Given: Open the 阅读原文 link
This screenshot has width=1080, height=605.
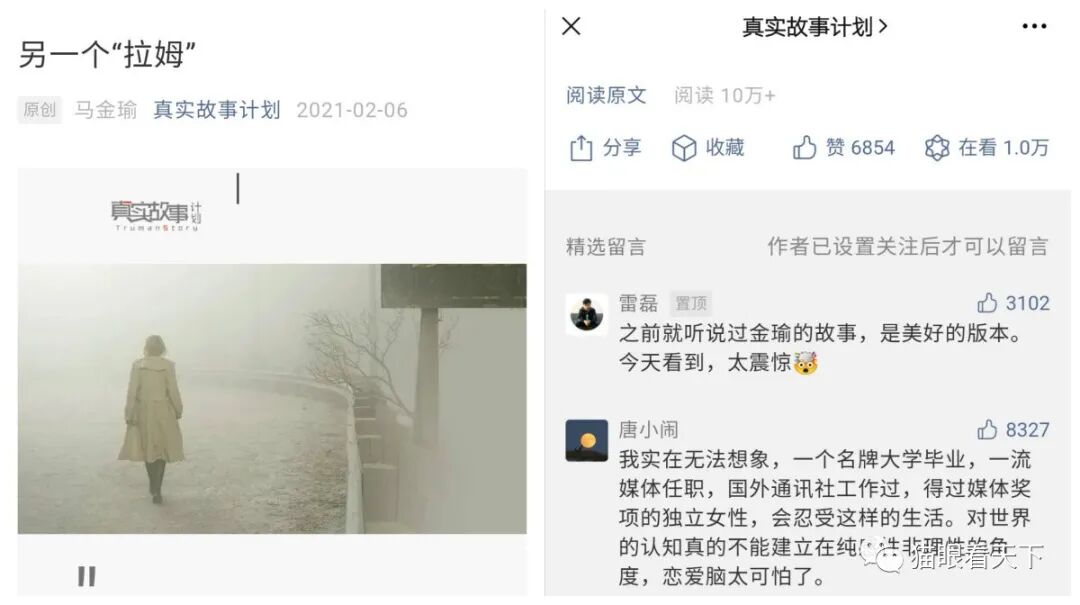Looking at the screenshot, I should (x=606, y=95).
